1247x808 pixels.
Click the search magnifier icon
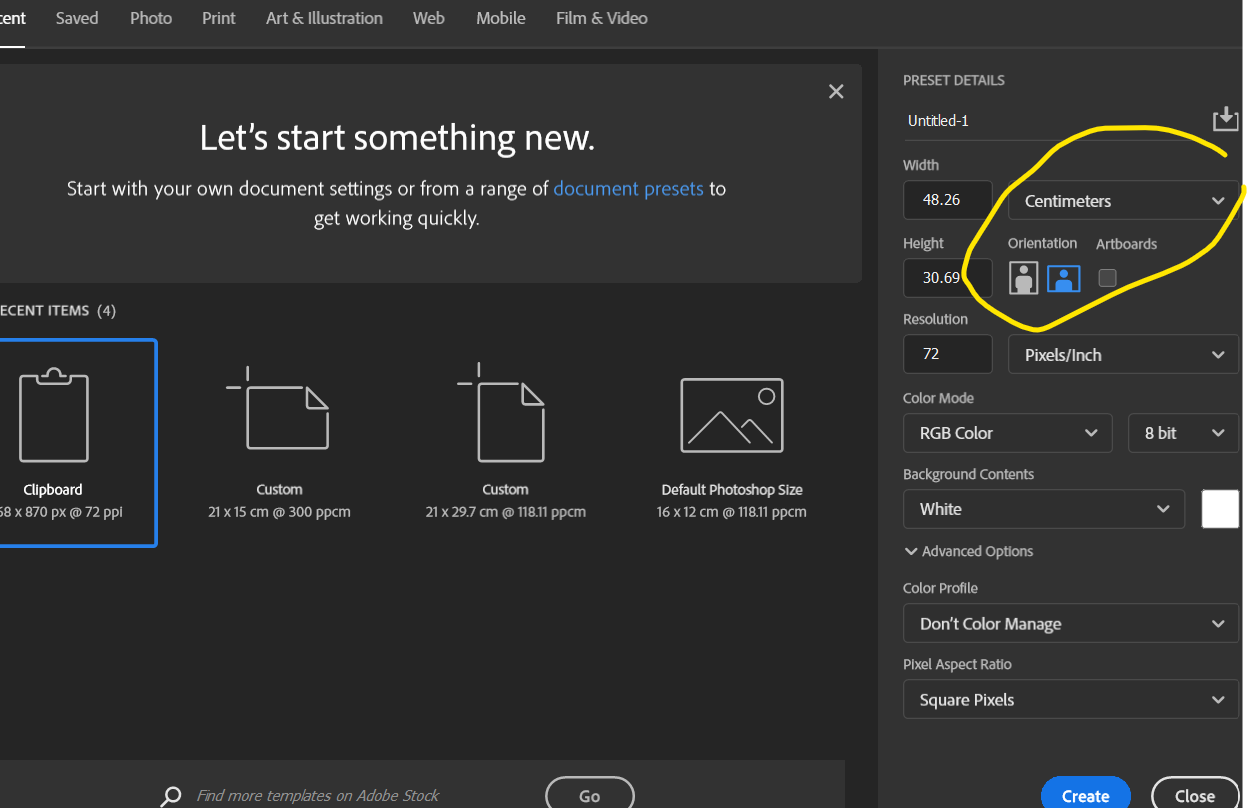(171, 796)
